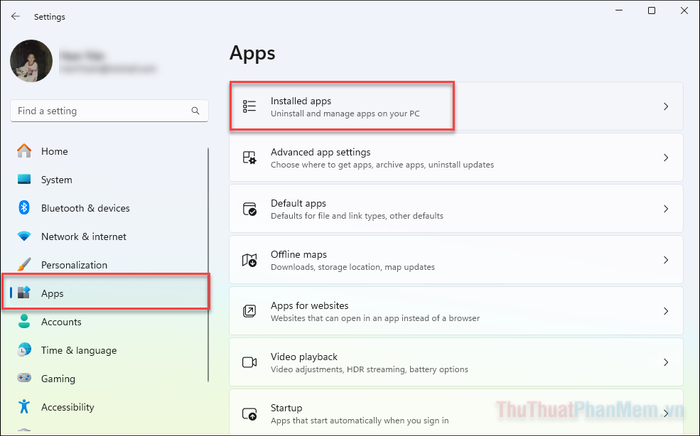Open Advanced app settings
The image size is (700, 436).
tap(456, 158)
